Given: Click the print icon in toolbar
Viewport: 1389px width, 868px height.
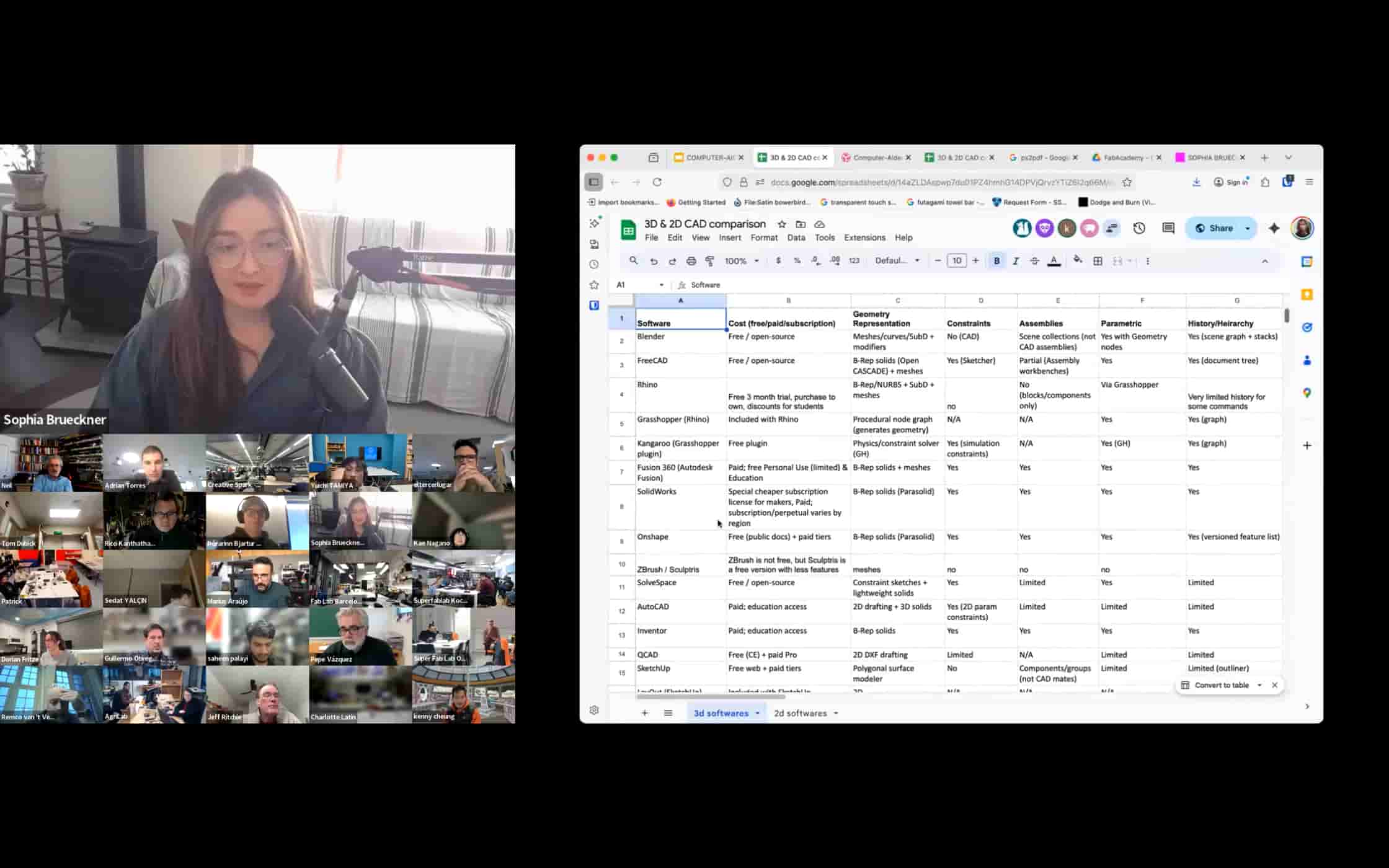Looking at the screenshot, I should coord(691,261).
